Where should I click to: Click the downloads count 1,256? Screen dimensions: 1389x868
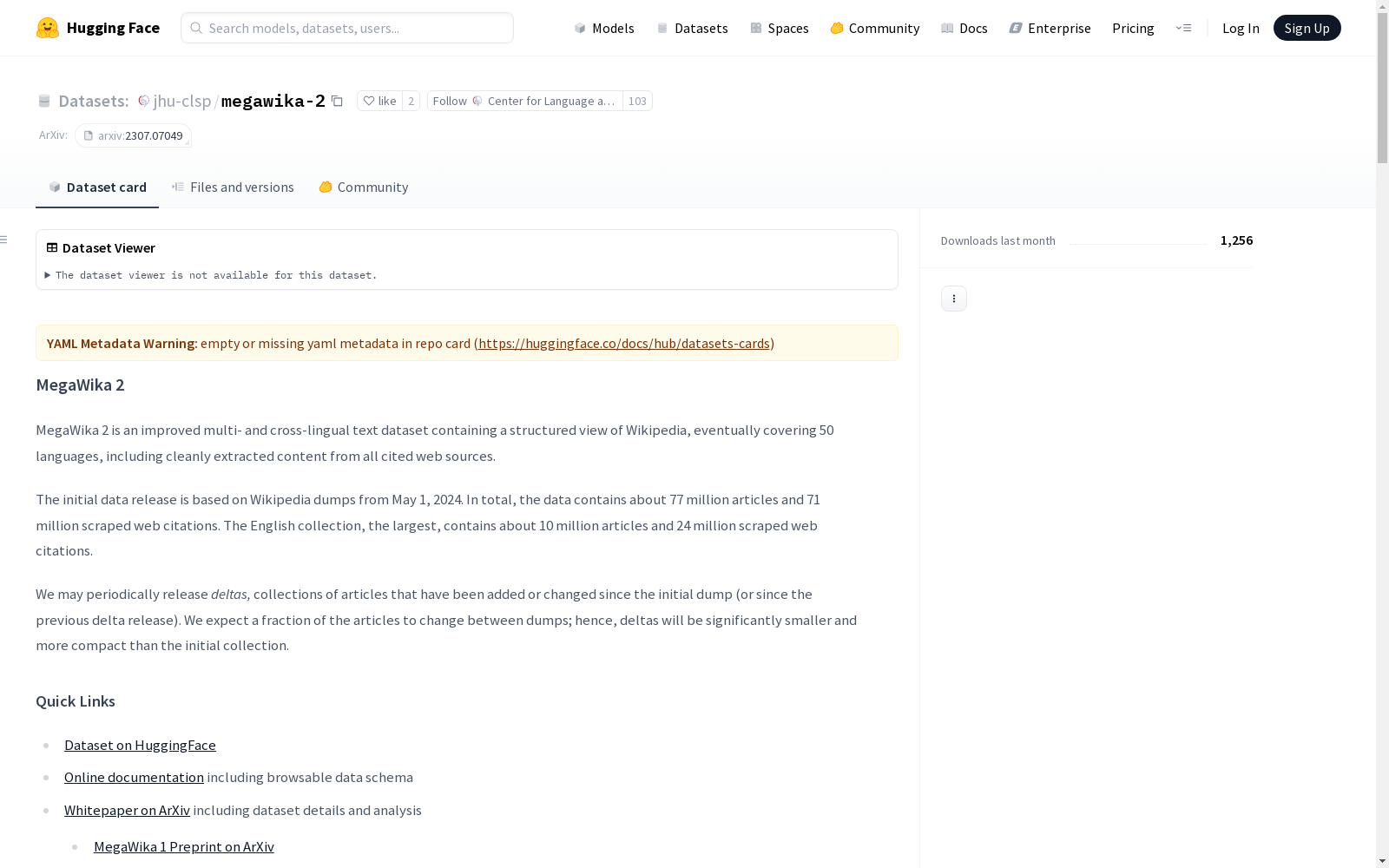pos(1236,240)
